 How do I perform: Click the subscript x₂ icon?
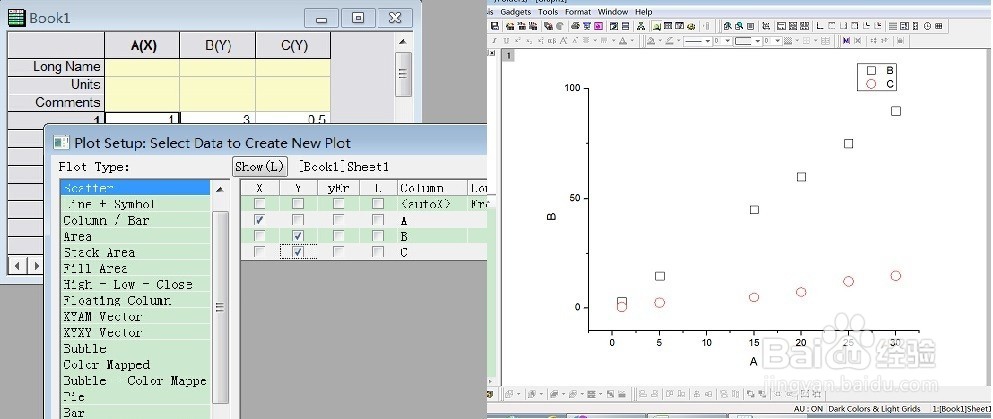pyautogui.click(x=529, y=41)
